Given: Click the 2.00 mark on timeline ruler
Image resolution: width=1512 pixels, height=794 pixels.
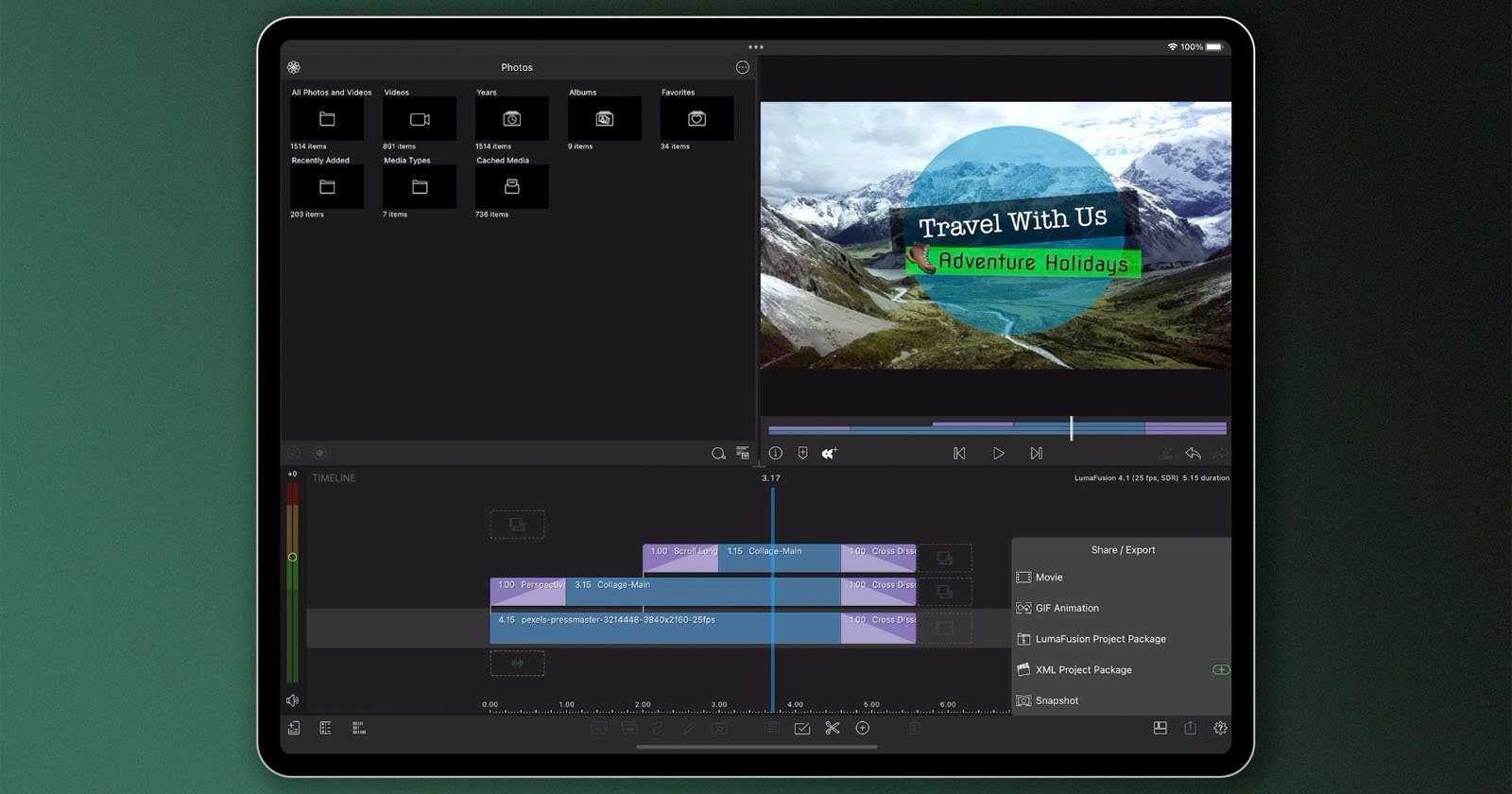Looking at the screenshot, I should (x=643, y=704).
